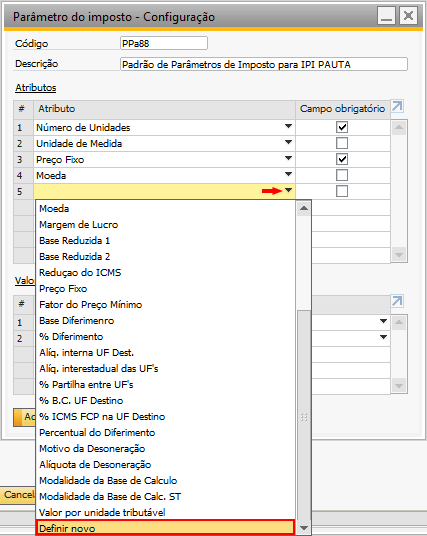The width and height of the screenshot is (427, 536).
Task: Click scroll up arrow of dropdown list
Action: [304, 209]
